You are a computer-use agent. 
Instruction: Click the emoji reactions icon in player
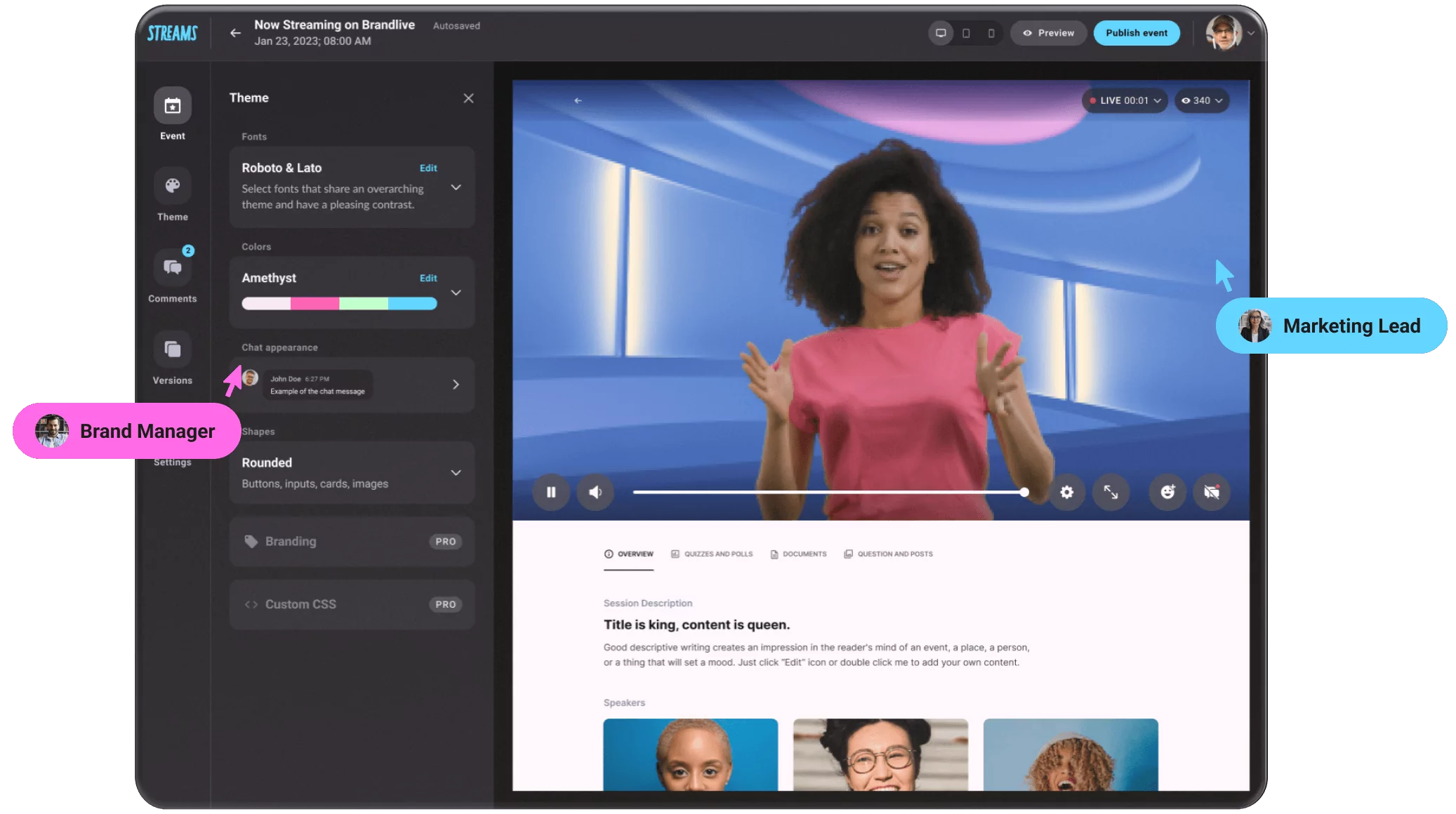(x=1166, y=491)
